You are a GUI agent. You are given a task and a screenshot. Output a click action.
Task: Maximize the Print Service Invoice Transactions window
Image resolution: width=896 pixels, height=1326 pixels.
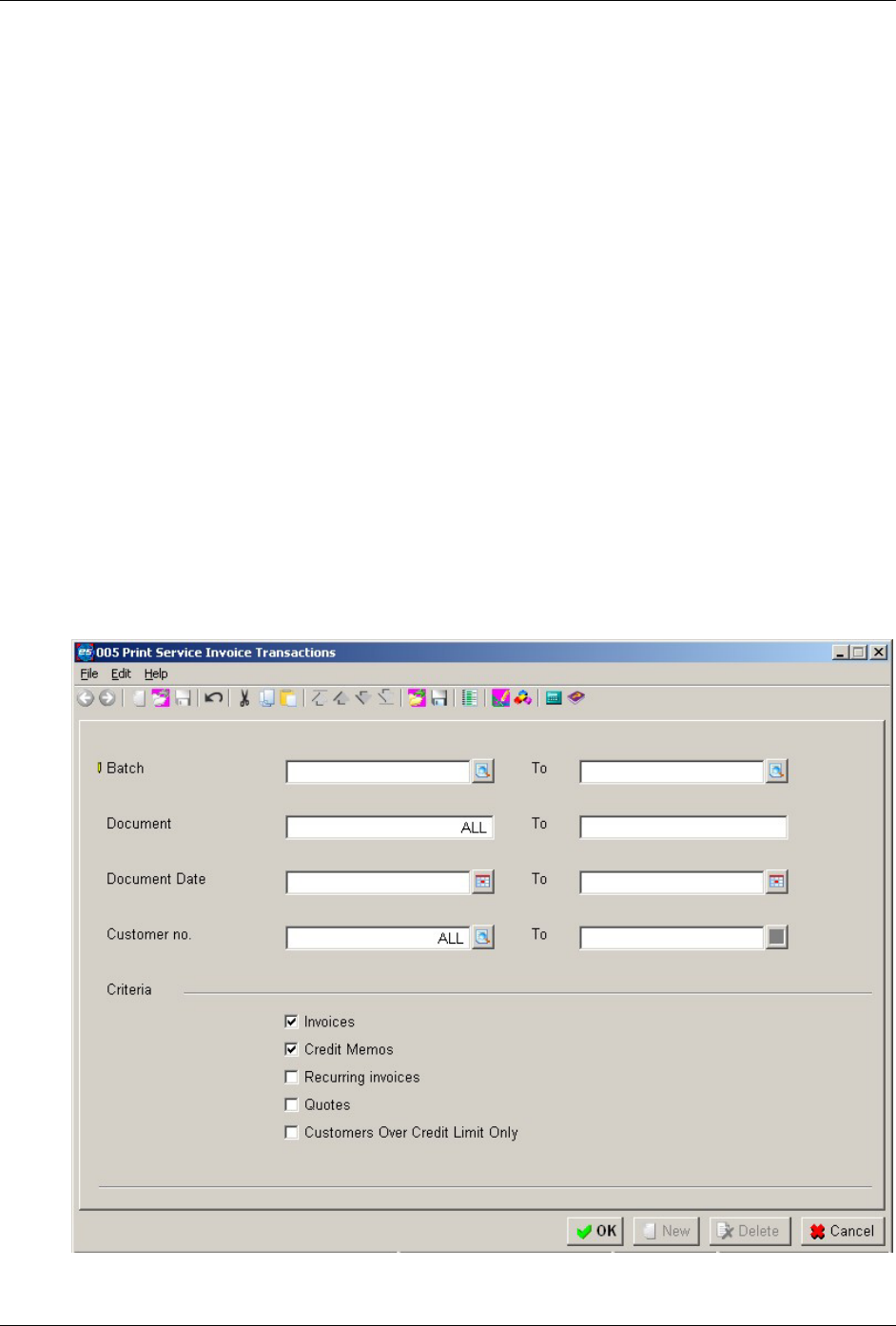pos(859,653)
